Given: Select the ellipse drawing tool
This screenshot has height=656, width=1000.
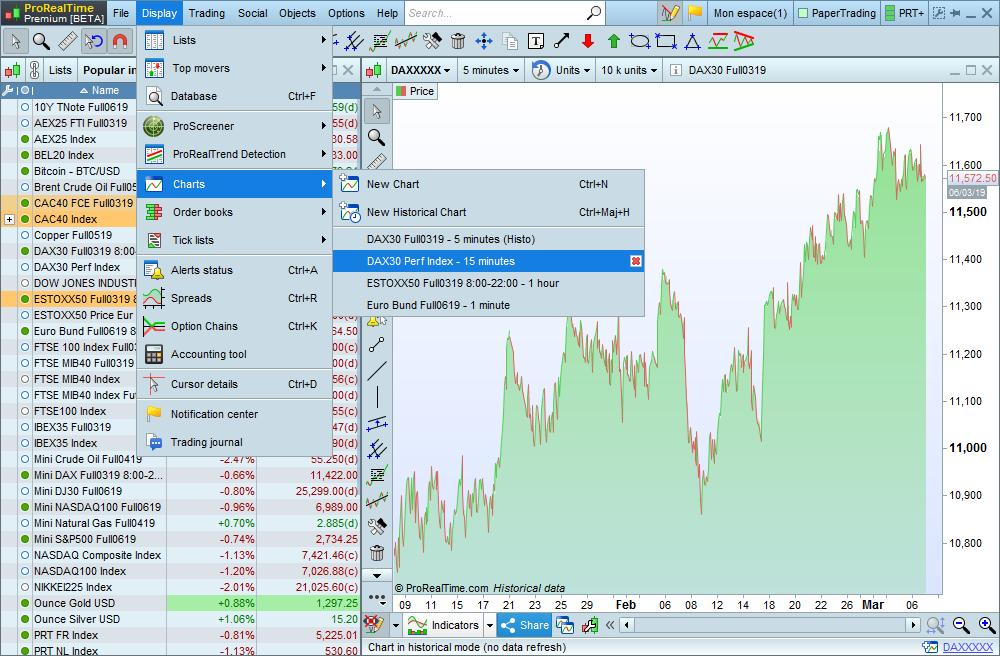Looking at the screenshot, I should point(640,41).
